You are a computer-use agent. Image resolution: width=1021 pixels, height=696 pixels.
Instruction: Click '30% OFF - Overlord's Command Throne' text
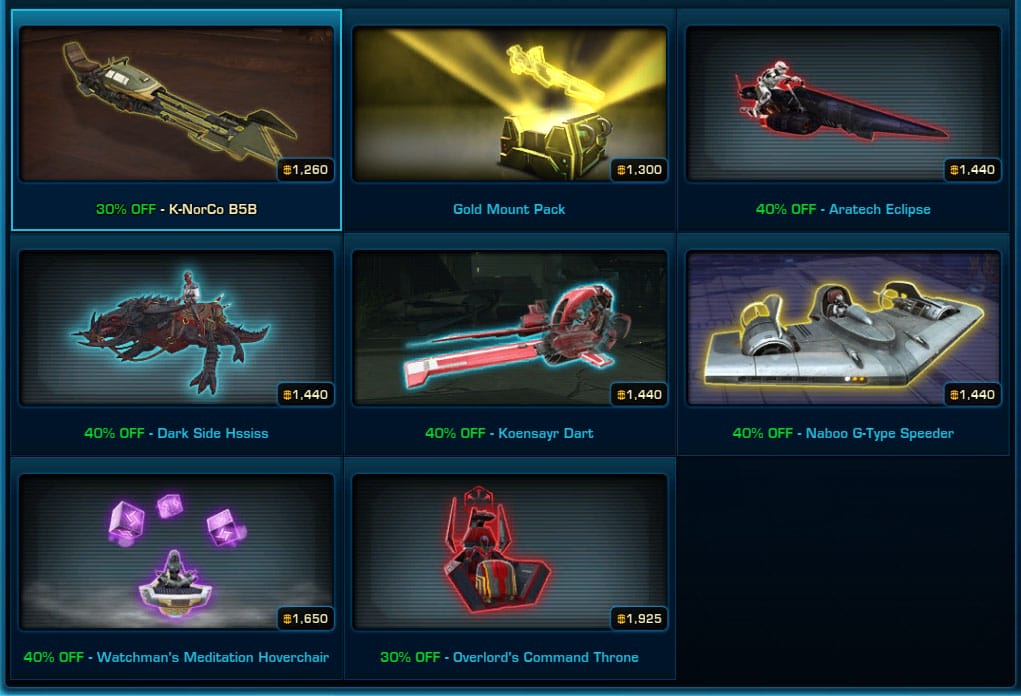coord(509,658)
